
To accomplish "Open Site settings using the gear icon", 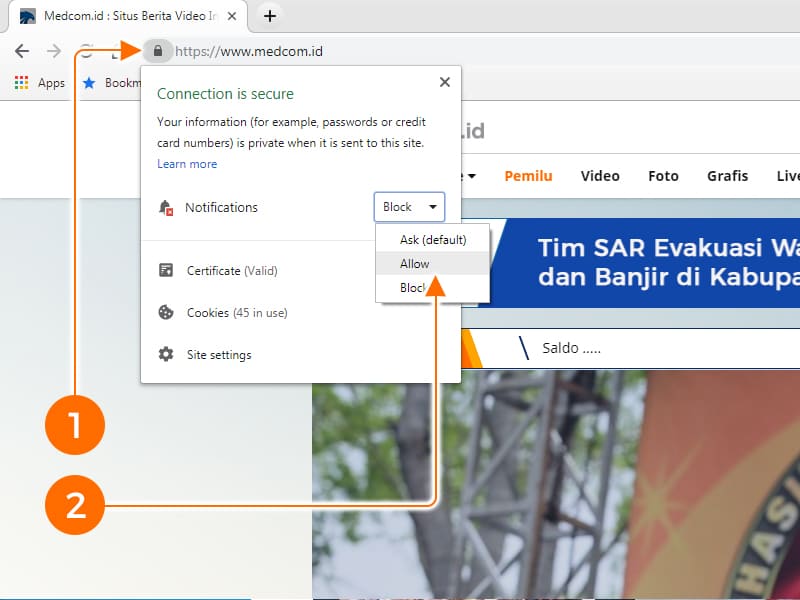I will point(165,354).
